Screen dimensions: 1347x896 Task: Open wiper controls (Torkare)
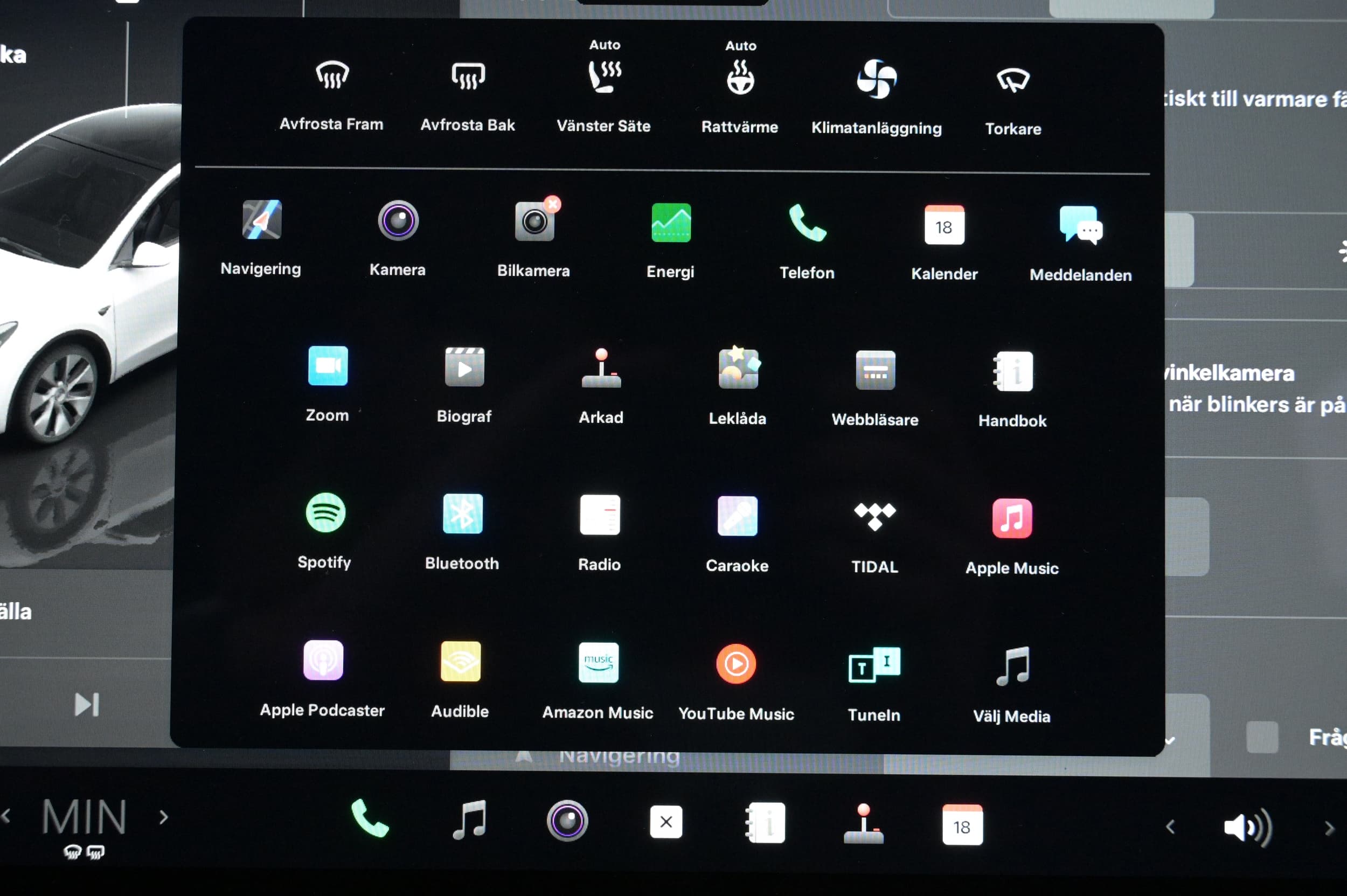1013,102
